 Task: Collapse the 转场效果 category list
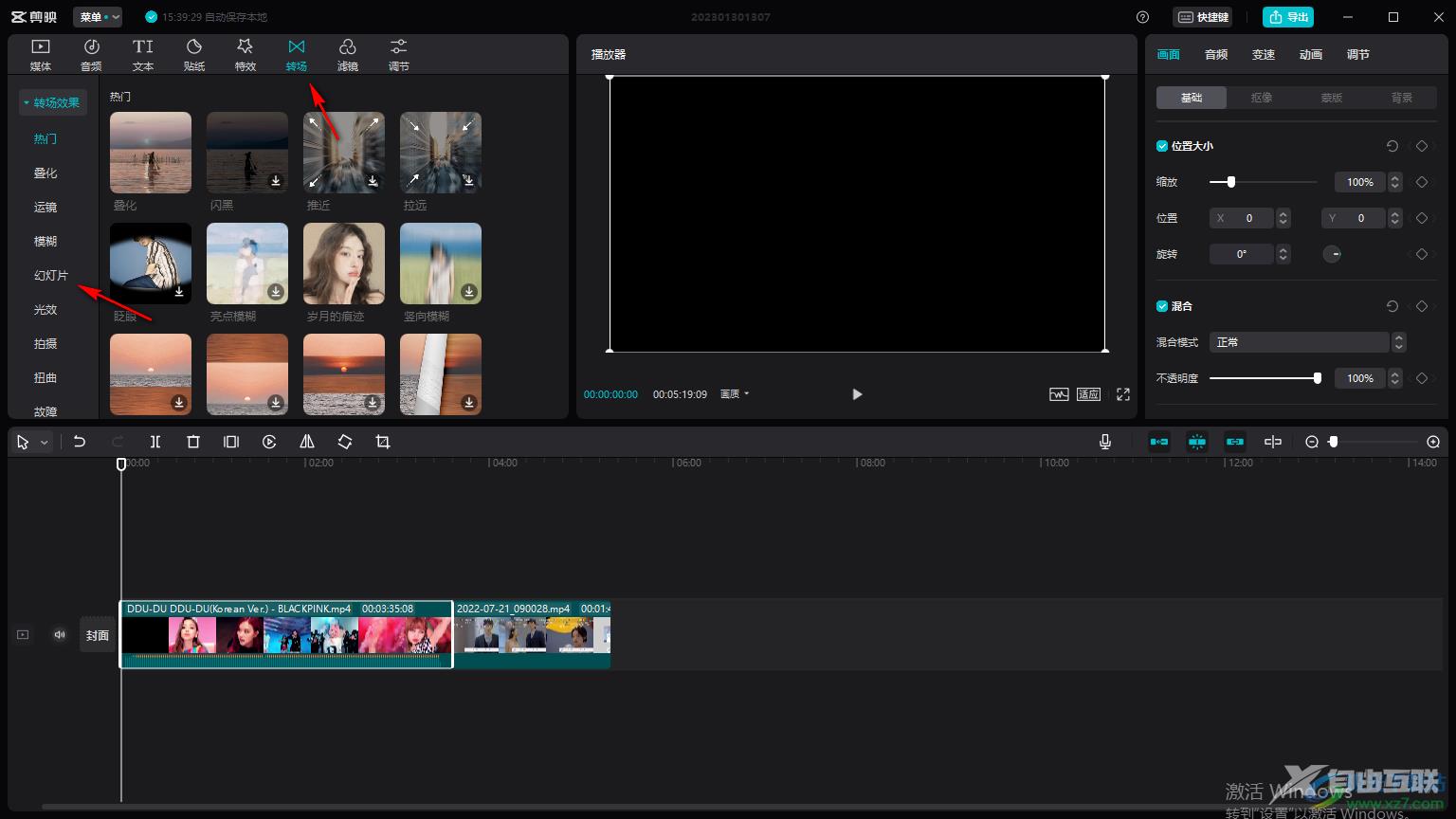[x=53, y=102]
